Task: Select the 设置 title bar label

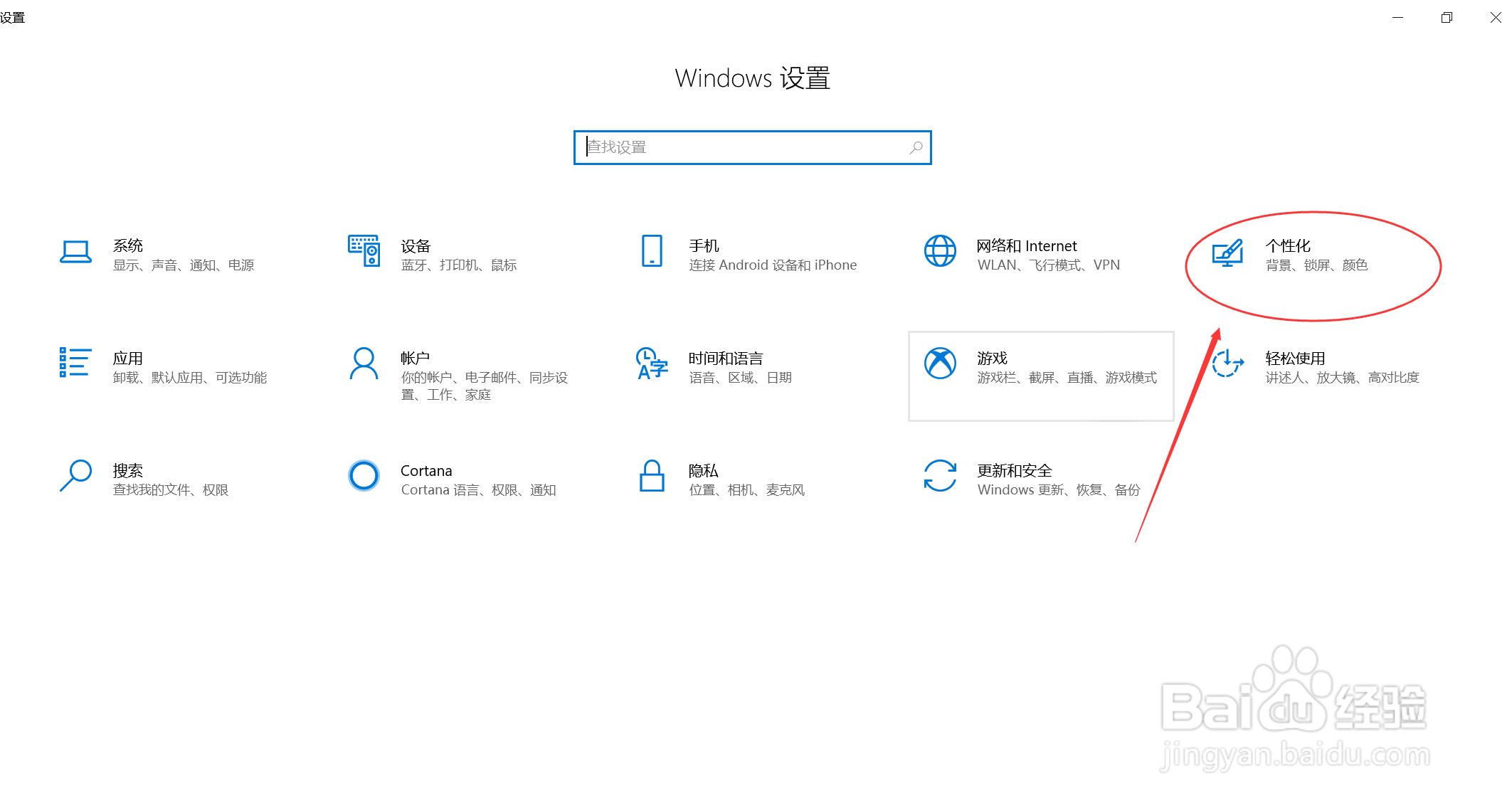Action: coord(13,16)
